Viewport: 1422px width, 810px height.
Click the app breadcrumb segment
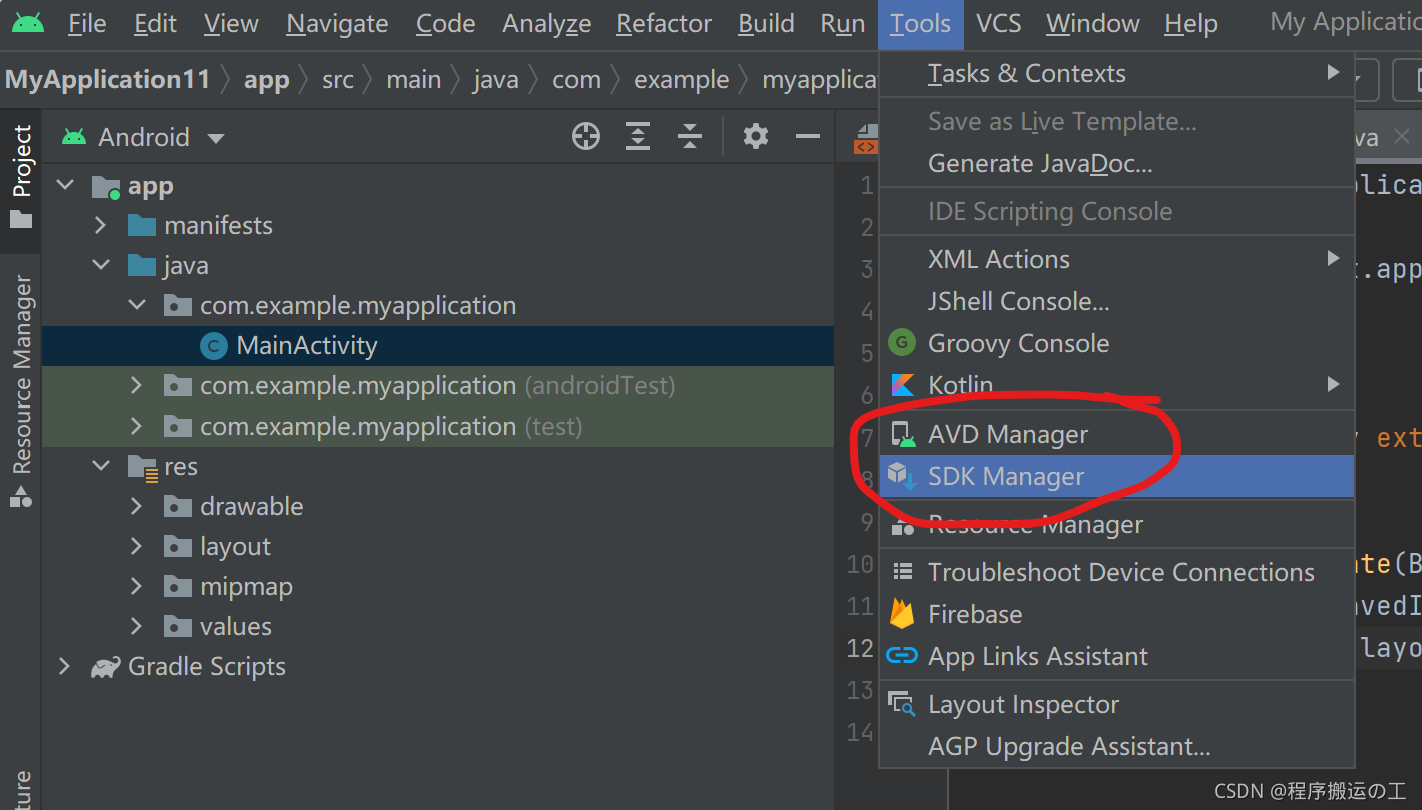266,80
